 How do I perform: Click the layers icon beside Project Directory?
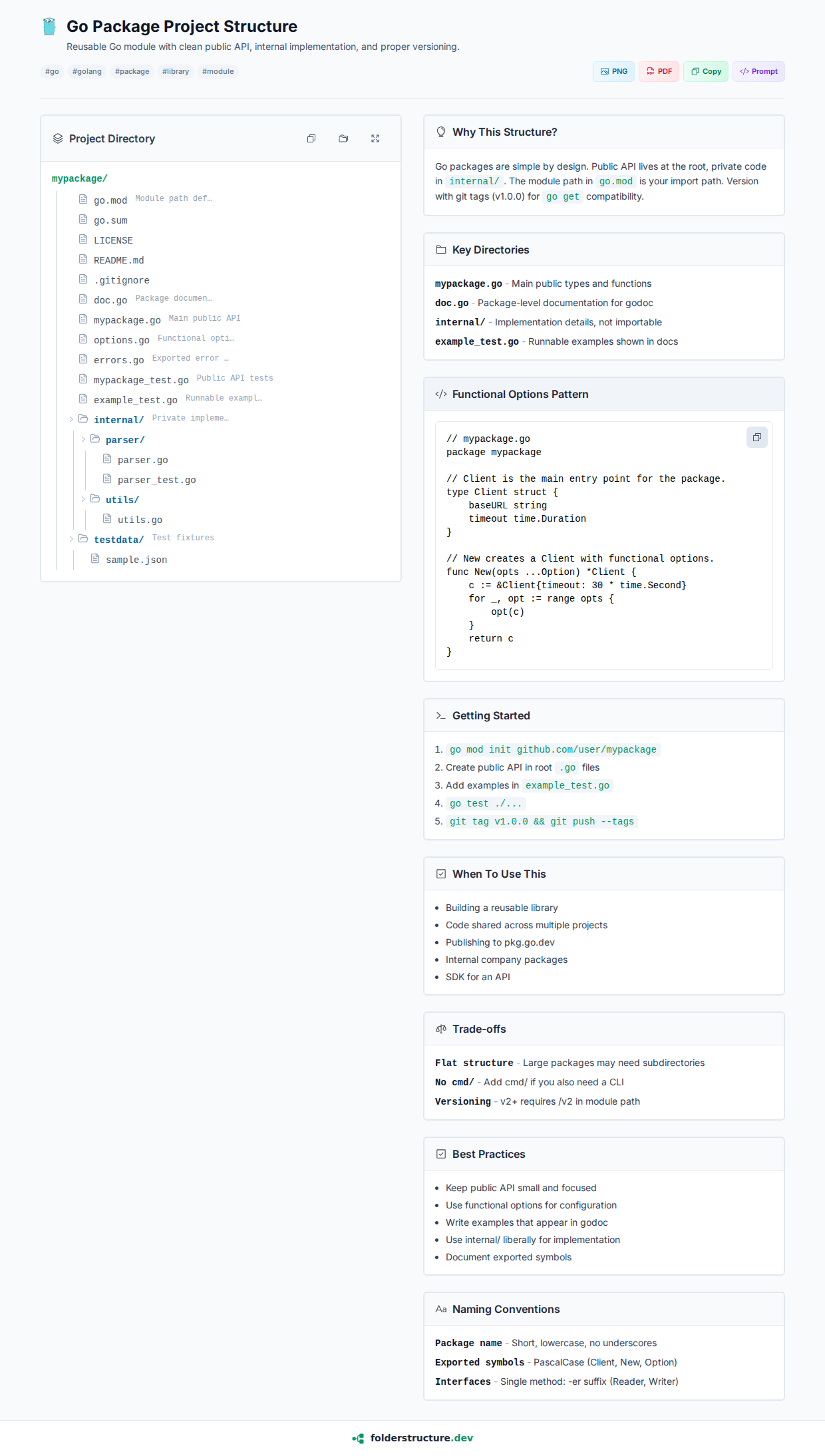coord(58,138)
